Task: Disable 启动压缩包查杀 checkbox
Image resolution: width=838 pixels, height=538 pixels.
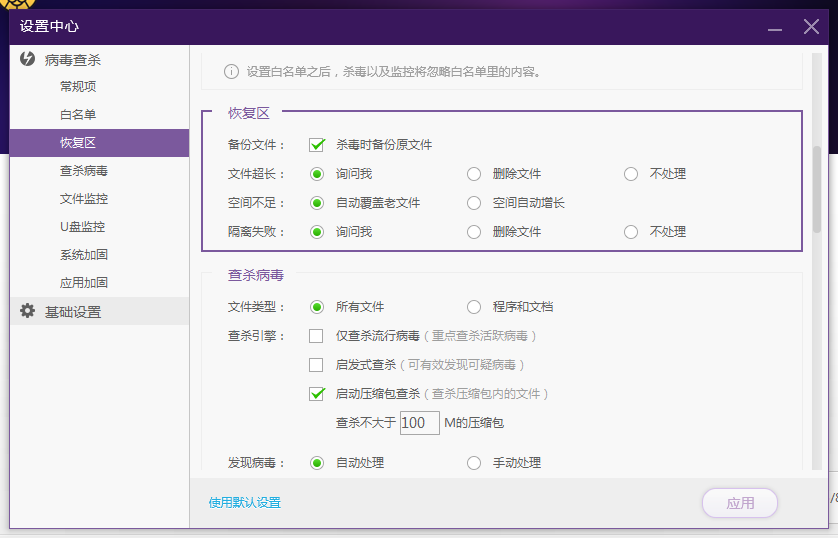Action: (317, 394)
